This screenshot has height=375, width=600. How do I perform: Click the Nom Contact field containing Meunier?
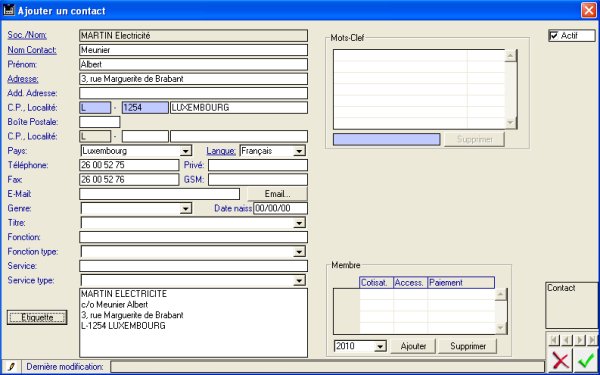194,50
